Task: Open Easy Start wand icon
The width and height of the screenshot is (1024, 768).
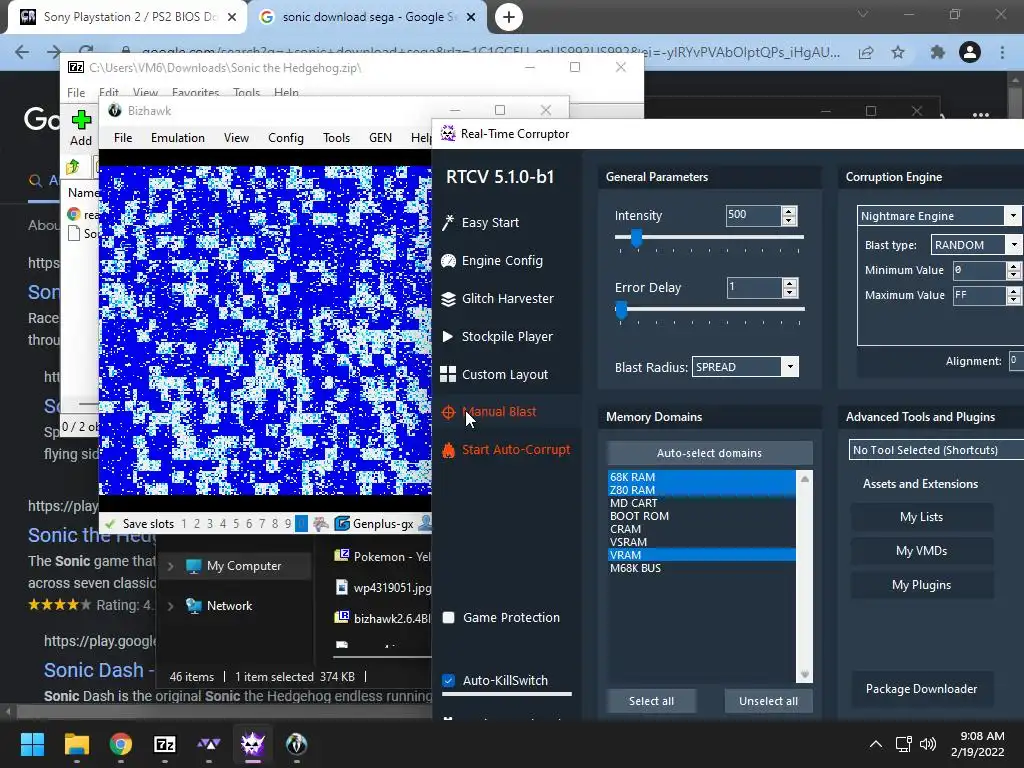Action: pyautogui.click(x=448, y=223)
